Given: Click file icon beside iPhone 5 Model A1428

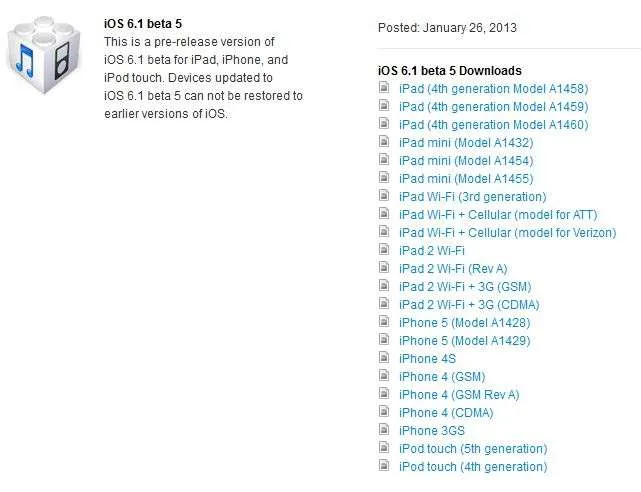Looking at the screenshot, I should [x=384, y=321].
